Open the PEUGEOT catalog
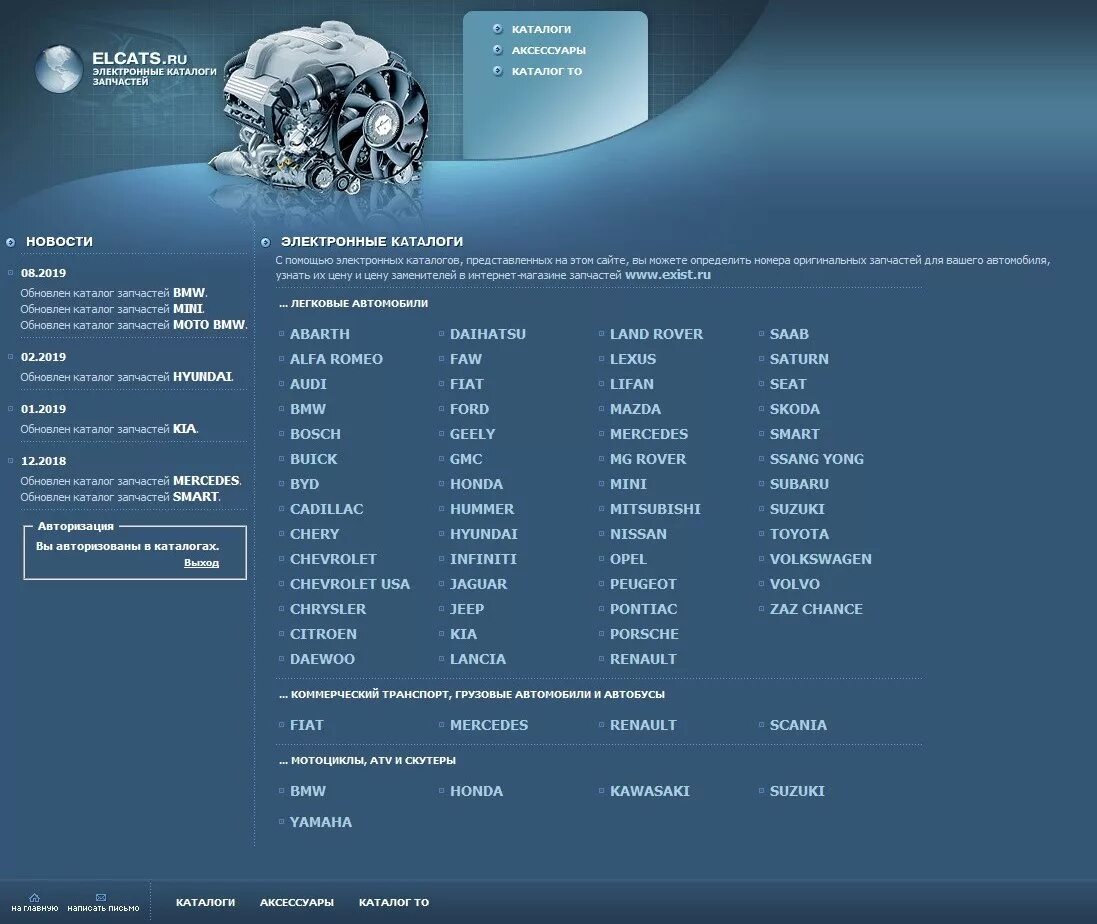Screen dimensions: 1097x924 pyautogui.click(x=643, y=584)
